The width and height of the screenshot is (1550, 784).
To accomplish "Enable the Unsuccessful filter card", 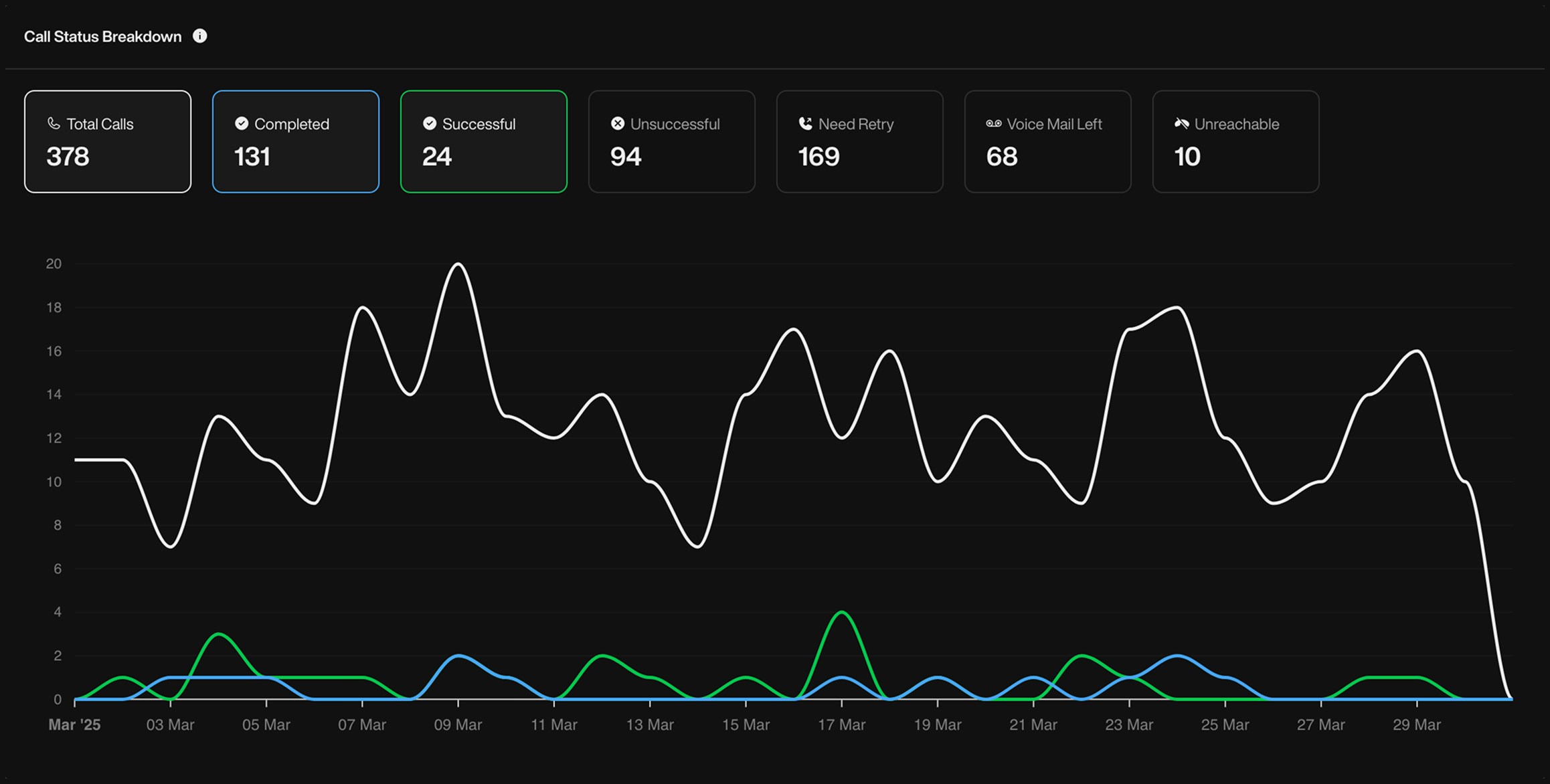I will [671, 141].
